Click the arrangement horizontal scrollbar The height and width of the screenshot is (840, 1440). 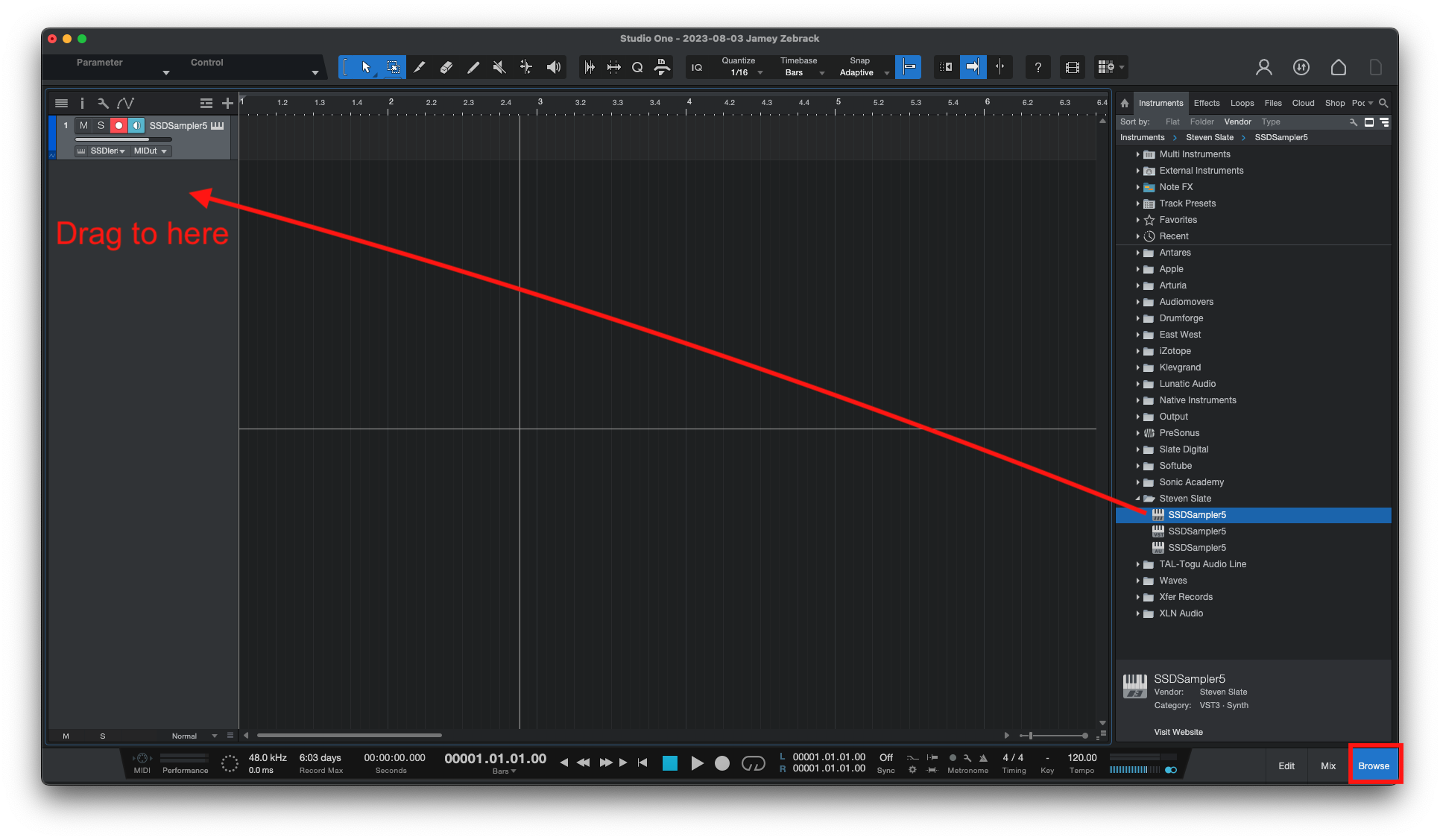pos(350,735)
